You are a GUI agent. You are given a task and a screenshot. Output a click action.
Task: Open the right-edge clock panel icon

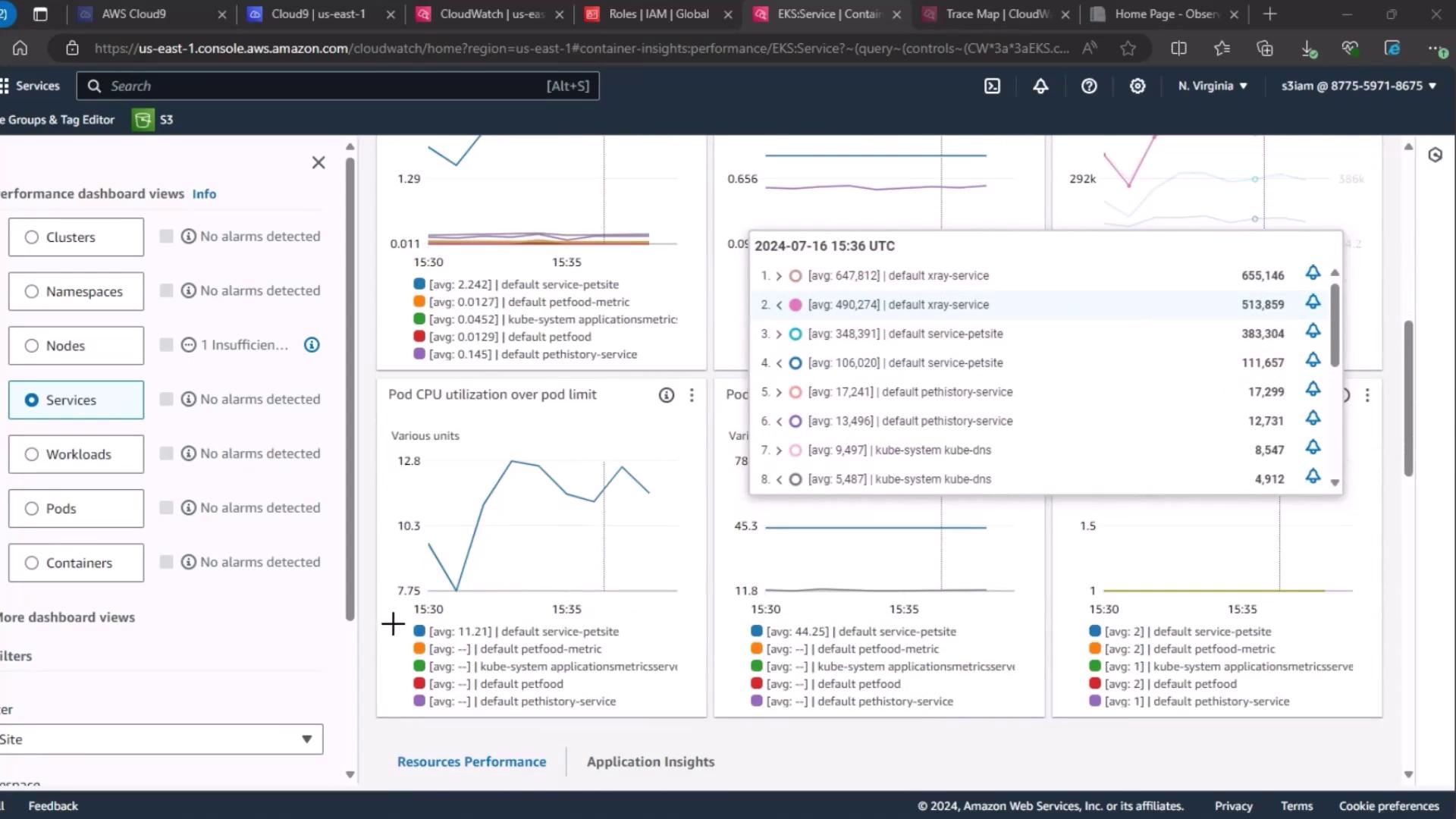[1435, 155]
